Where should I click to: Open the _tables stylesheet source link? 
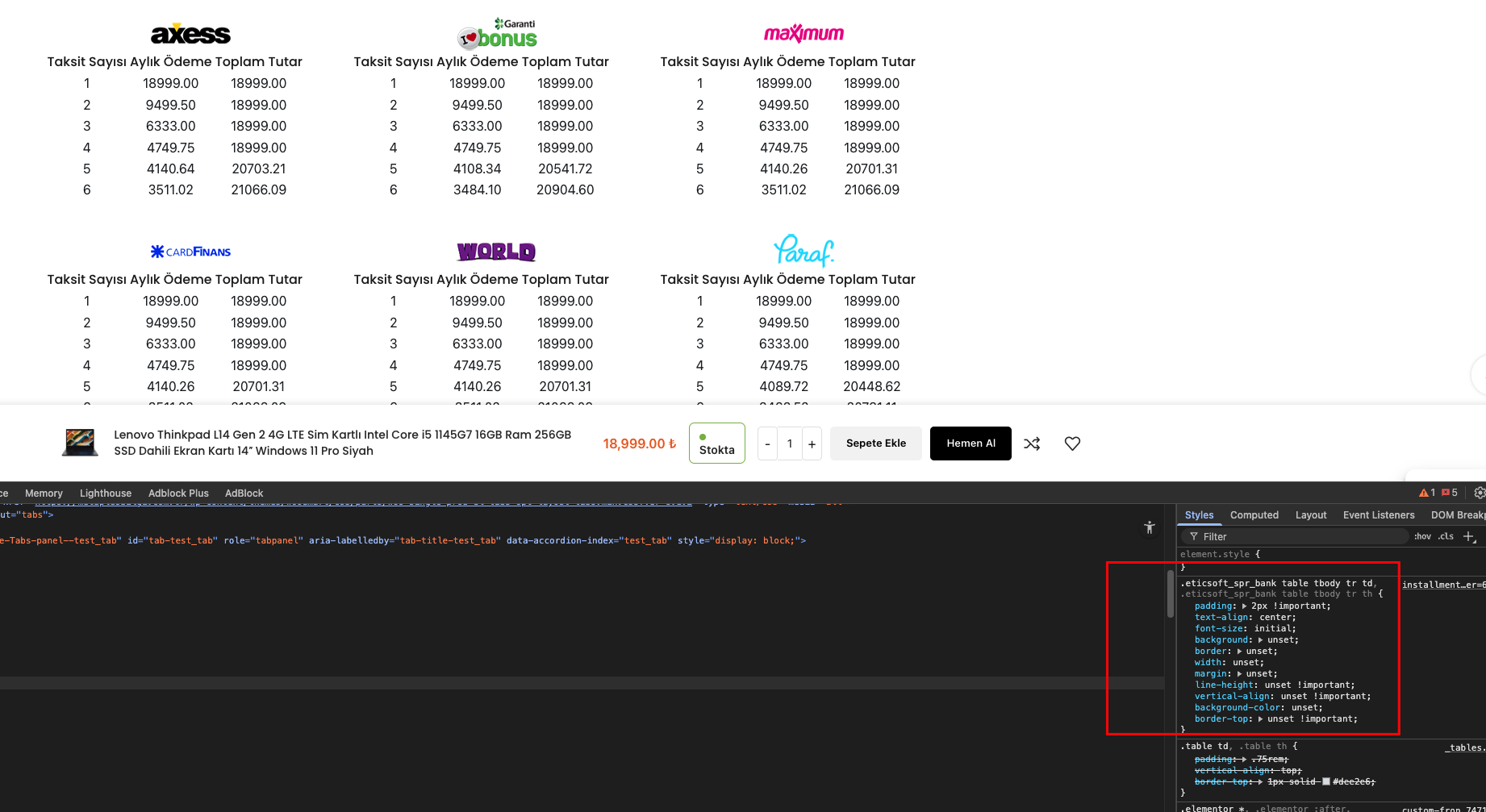1464,747
